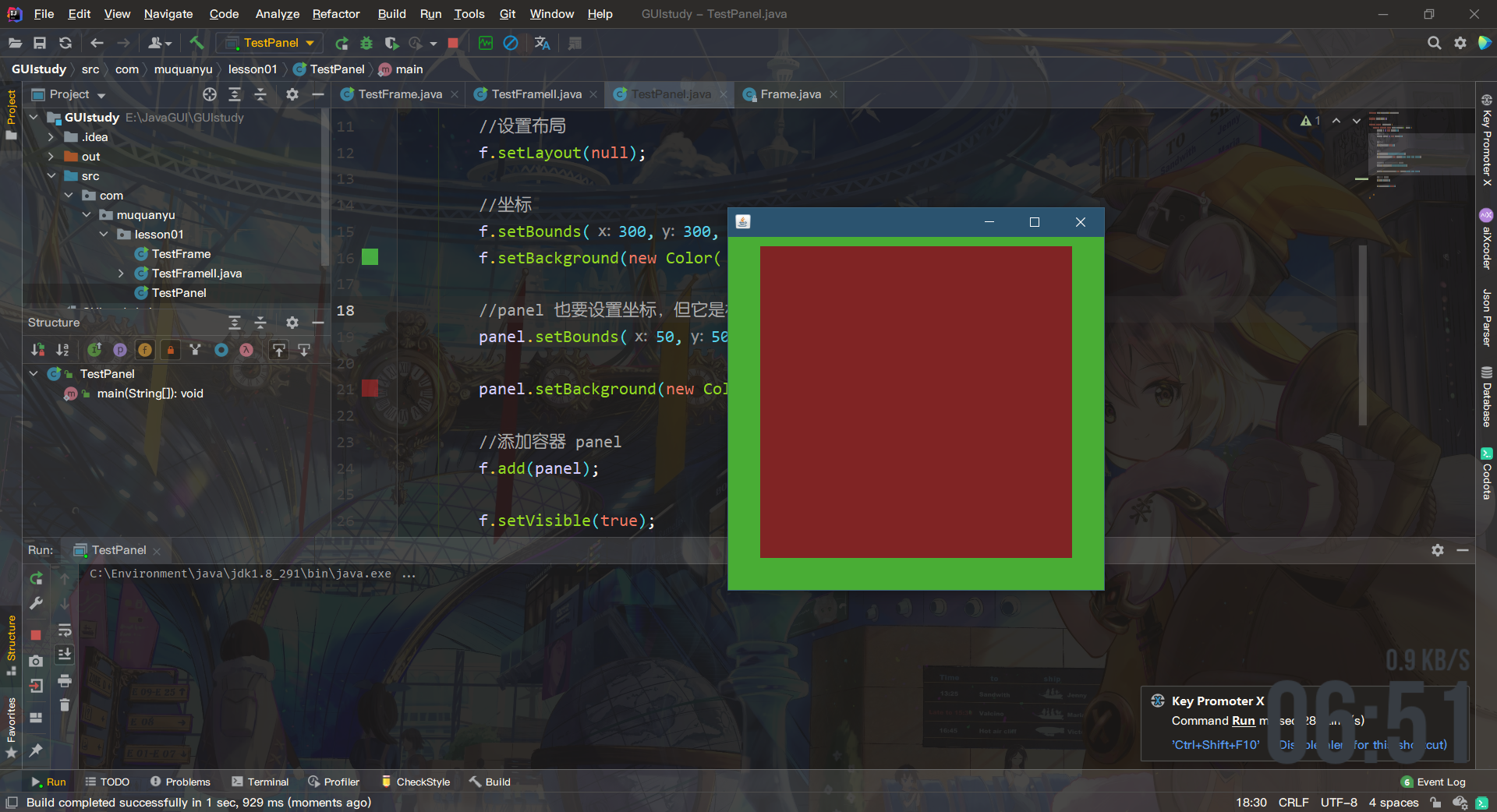
Task: Toggle Show Properties purple p icon
Action: coord(119,350)
